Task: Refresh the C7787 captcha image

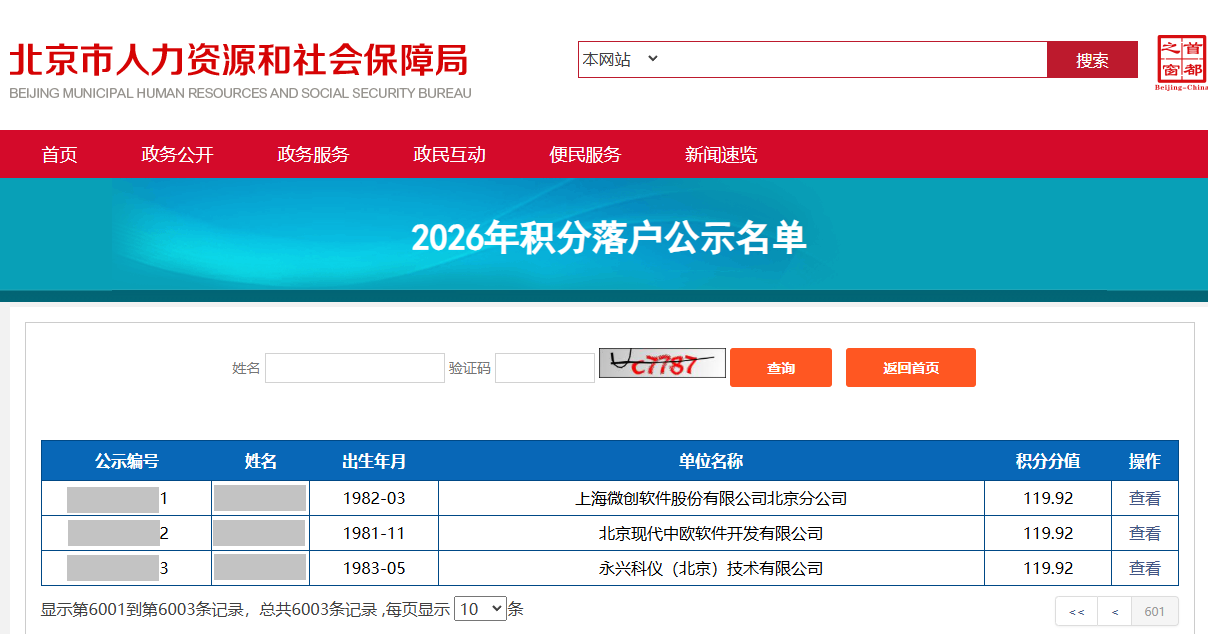Action: click(x=662, y=363)
